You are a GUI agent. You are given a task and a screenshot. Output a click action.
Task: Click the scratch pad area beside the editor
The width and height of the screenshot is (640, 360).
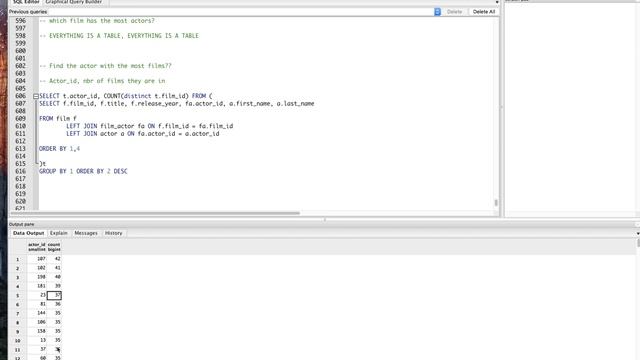tap(571, 106)
